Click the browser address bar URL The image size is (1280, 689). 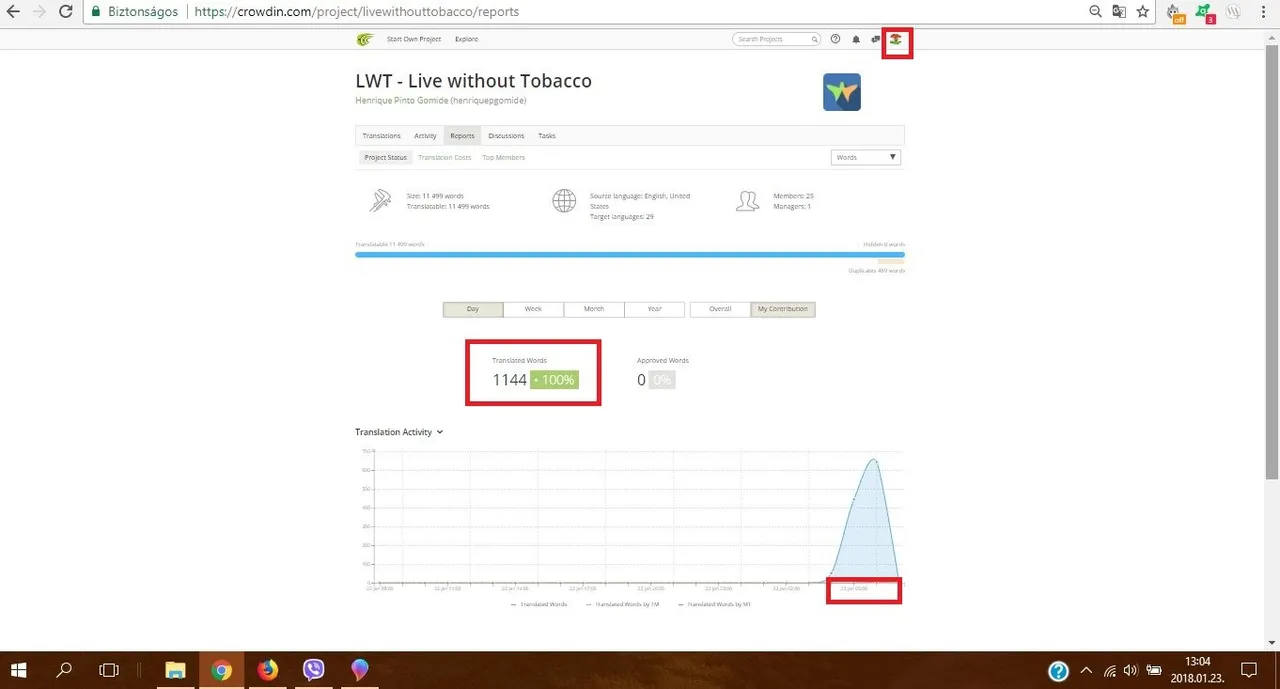pyautogui.click(x=356, y=12)
